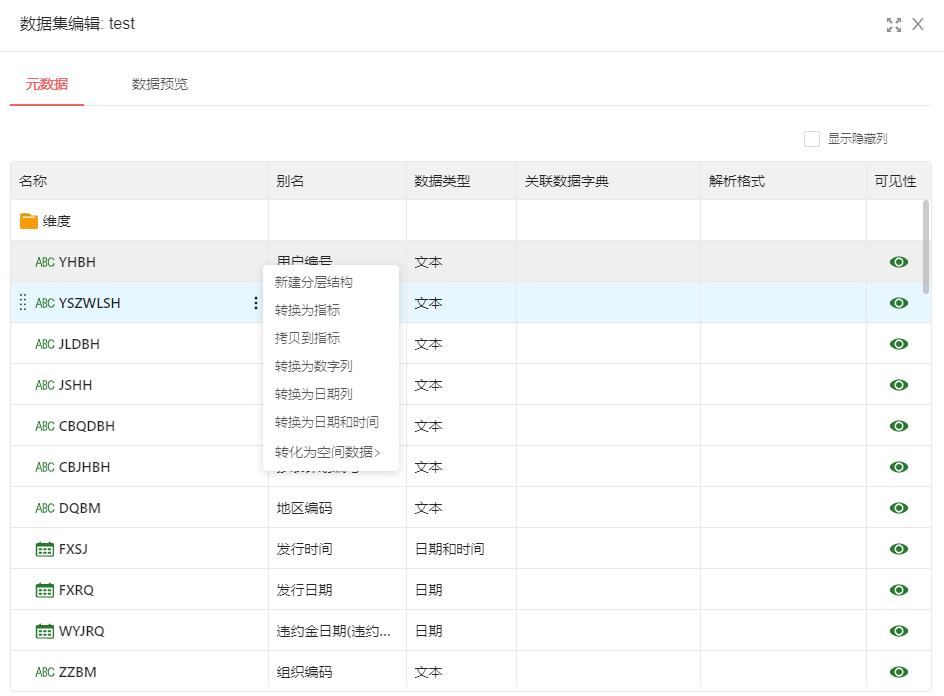This screenshot has width=944, height=696.
Task: Click the 数据类型 column header
Action: (x=442, y=181)
